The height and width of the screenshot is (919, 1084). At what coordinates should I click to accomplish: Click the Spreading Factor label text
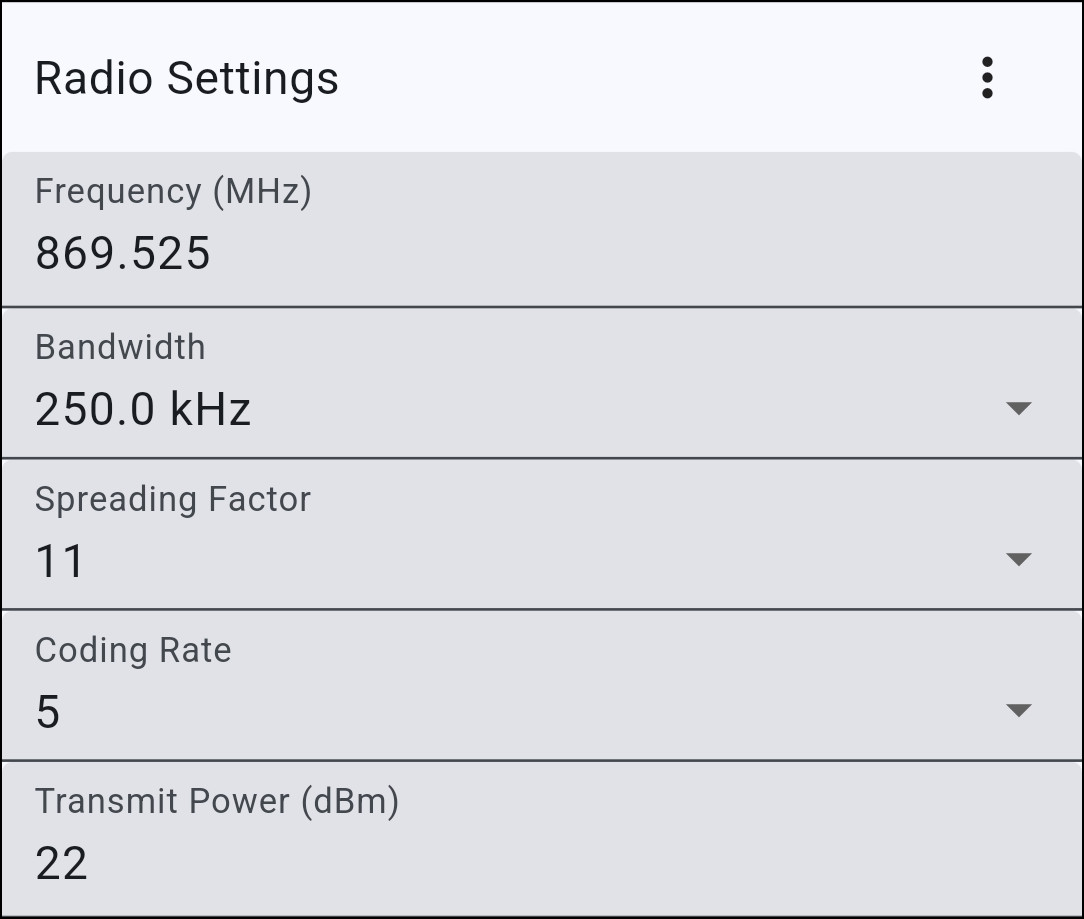tap(173, 499)
